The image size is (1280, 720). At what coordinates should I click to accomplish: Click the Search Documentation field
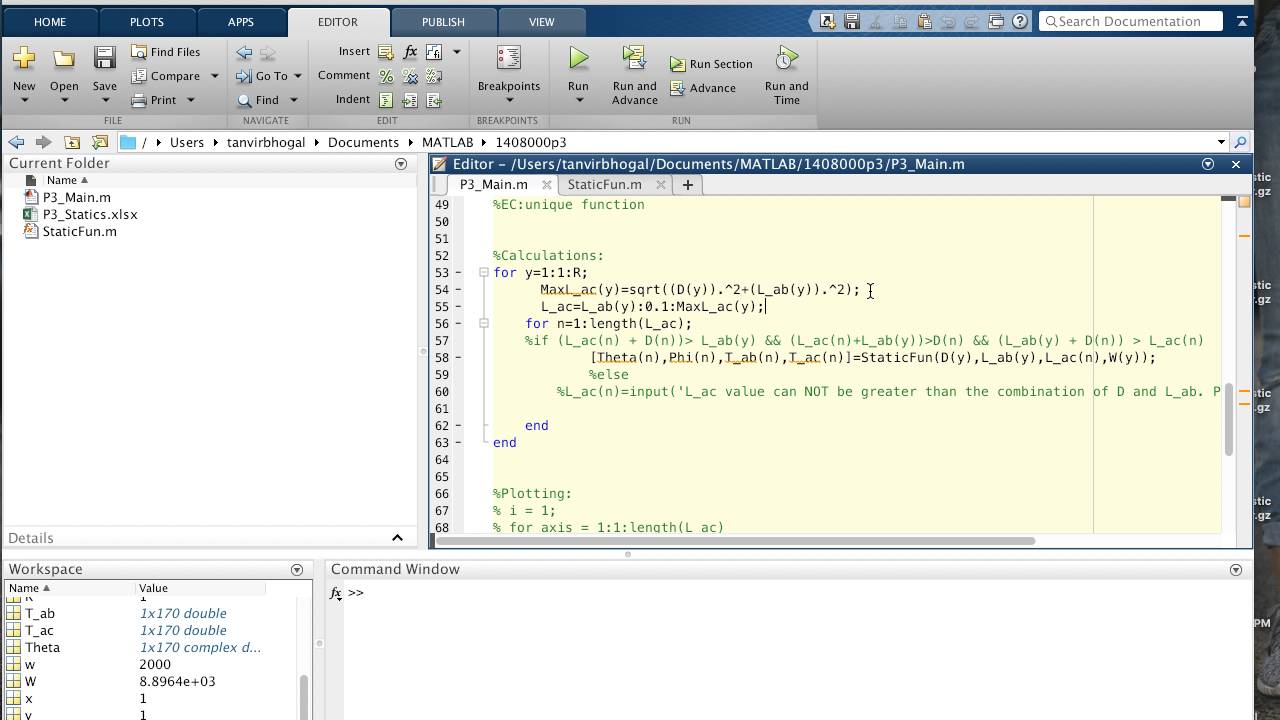click(1130, 21)
